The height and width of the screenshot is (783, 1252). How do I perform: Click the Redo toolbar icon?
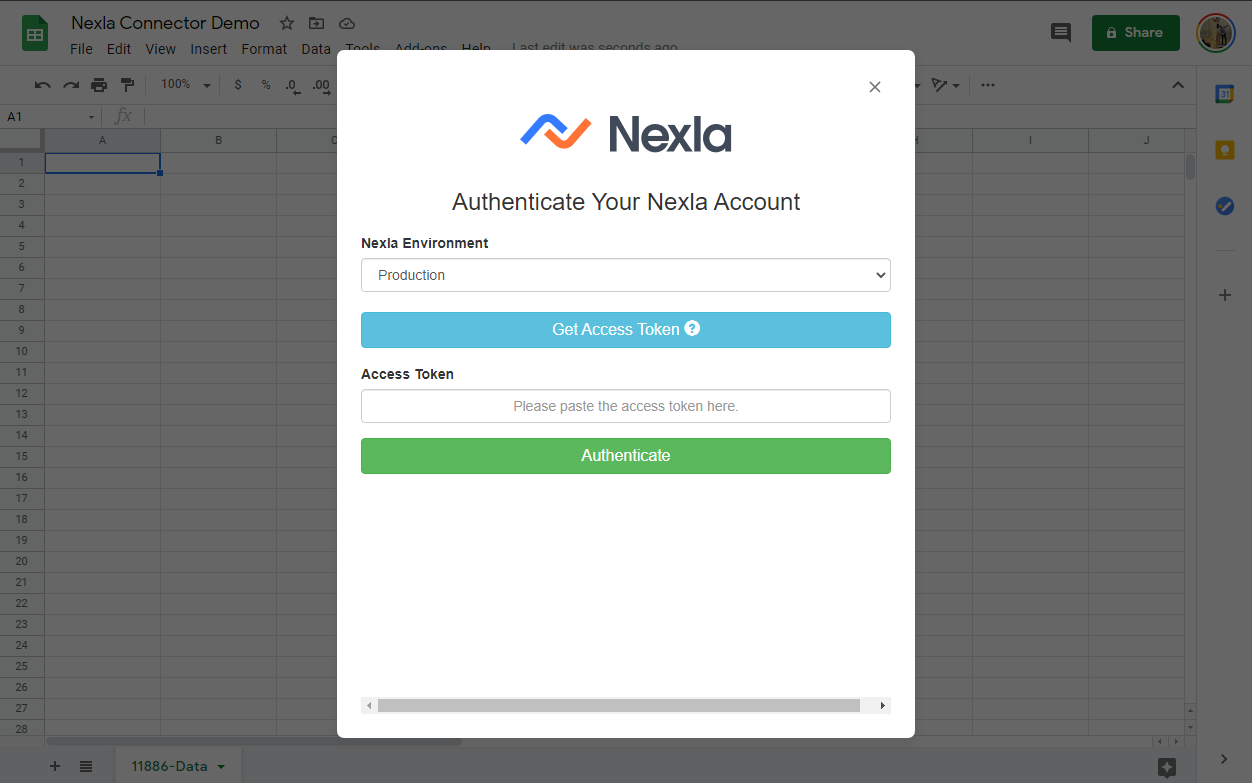[x=71, y=85]
